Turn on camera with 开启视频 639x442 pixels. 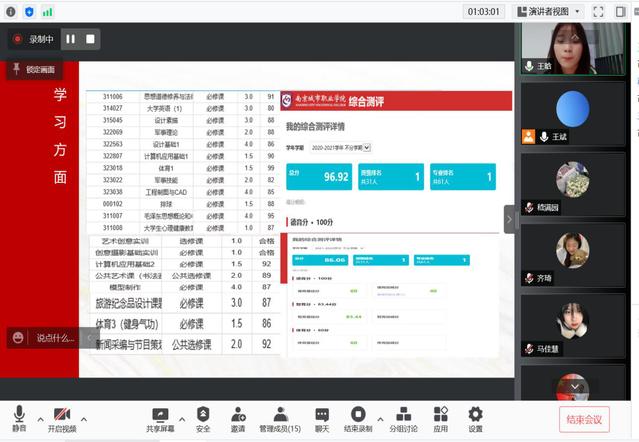point(61,418)
